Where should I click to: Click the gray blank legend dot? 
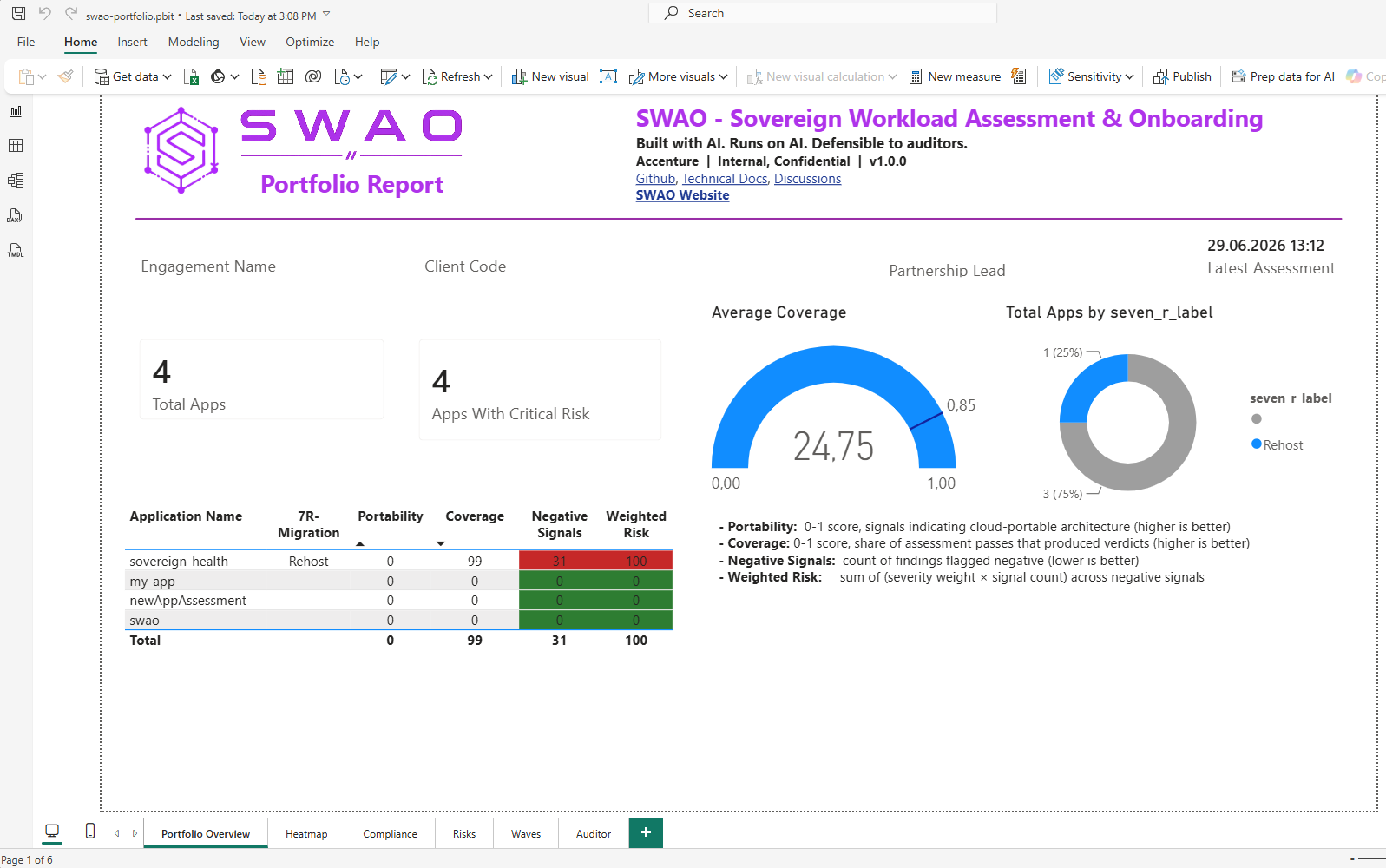tap(1256, 418)
